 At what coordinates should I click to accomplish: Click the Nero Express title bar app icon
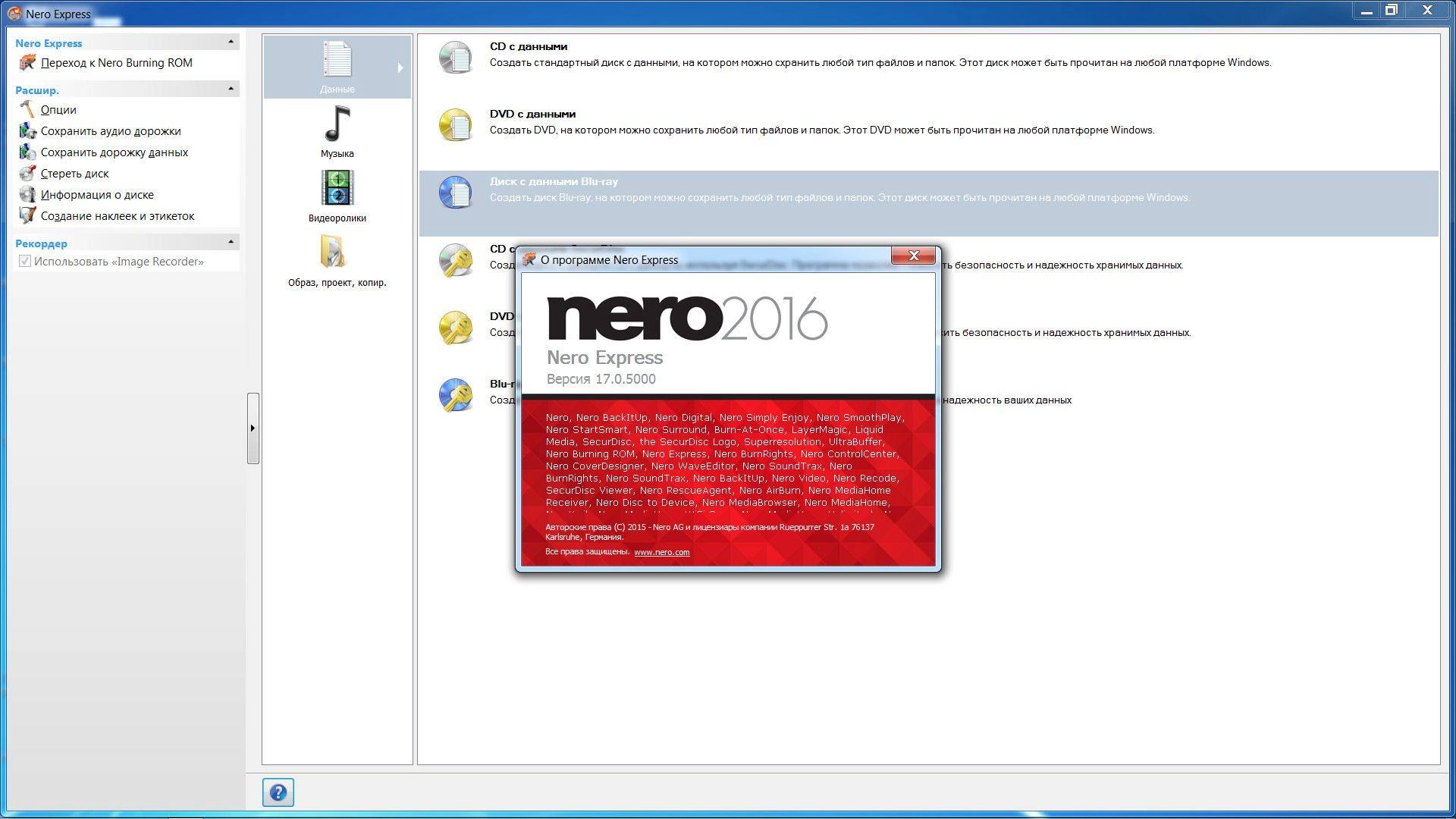[14, 14]
